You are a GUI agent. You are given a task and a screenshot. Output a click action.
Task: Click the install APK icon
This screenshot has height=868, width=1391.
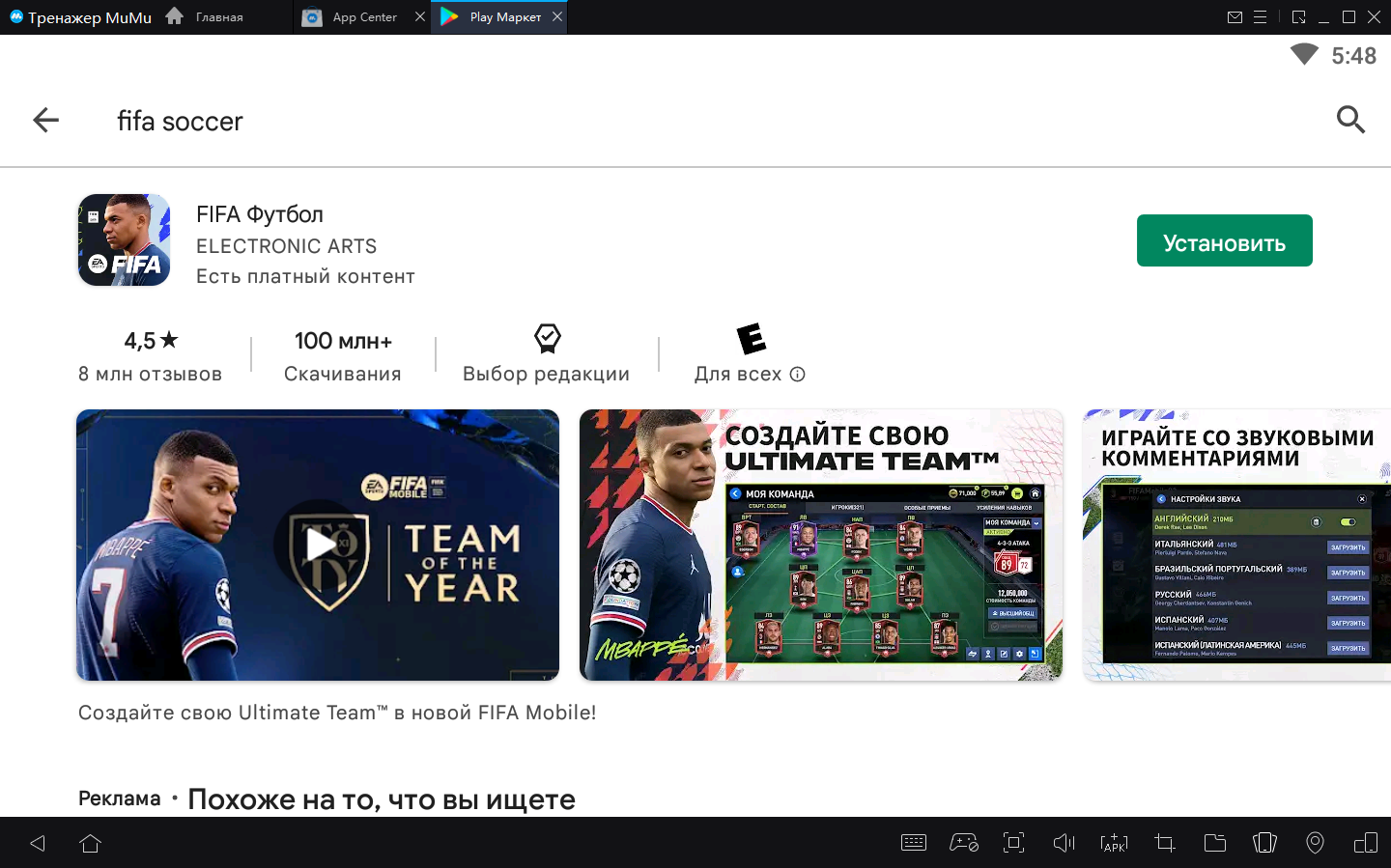click(1114, 843)
